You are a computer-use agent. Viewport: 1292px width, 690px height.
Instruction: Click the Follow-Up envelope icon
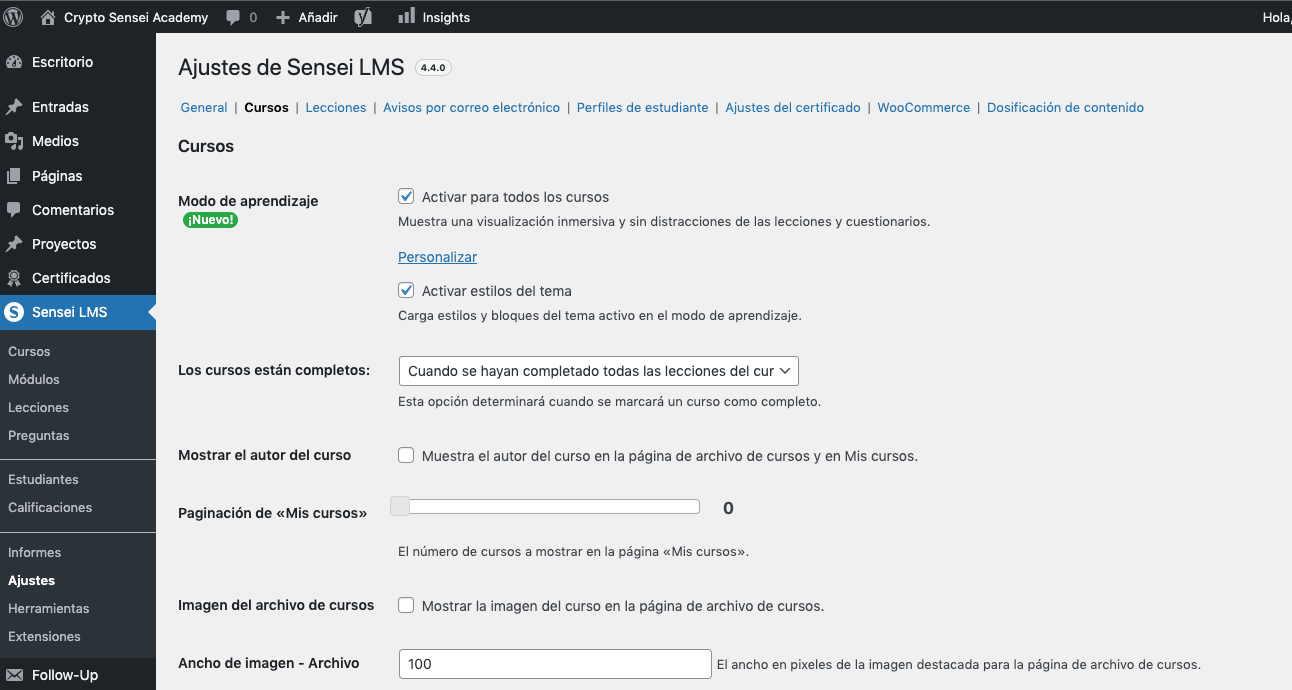[x=14, y=675]
